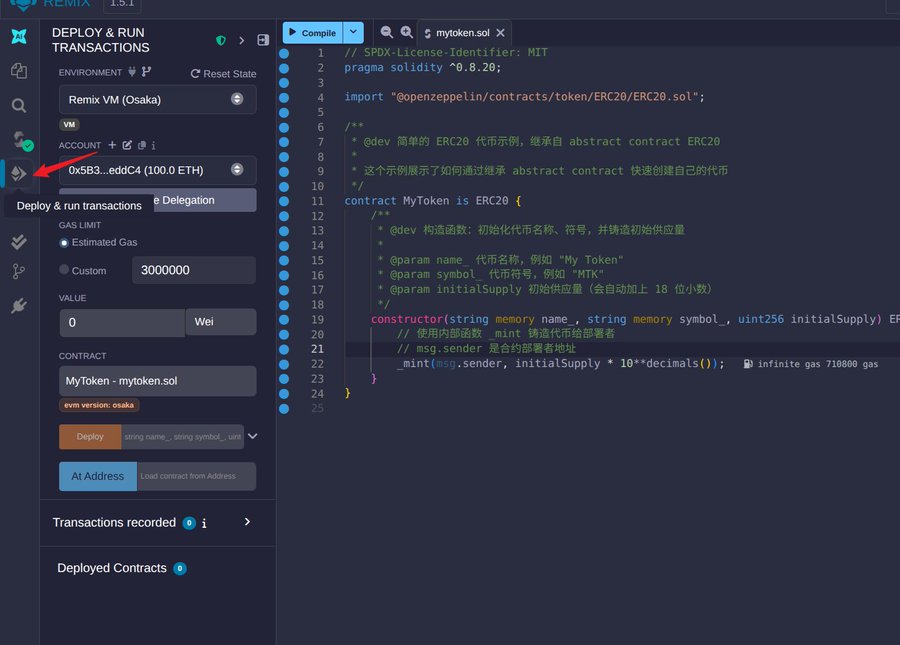Click the panel layout icon in header

point(263,40)
